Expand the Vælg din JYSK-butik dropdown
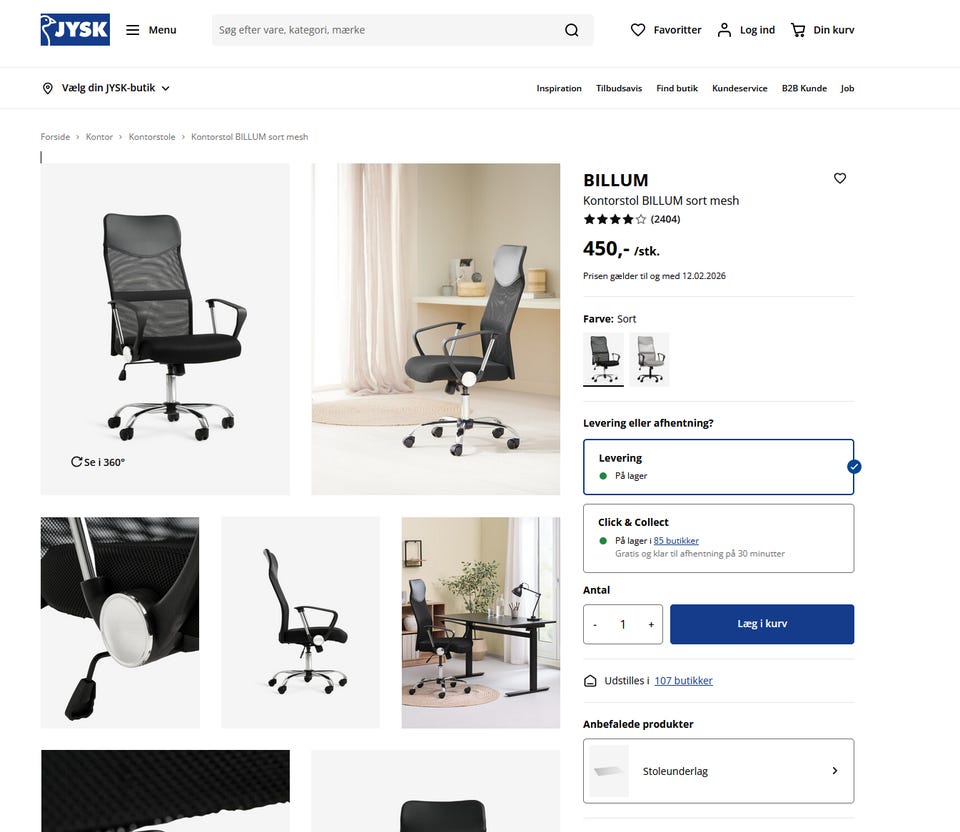The width and height of the screenshot is (960, 832). [x=105, y=88]
